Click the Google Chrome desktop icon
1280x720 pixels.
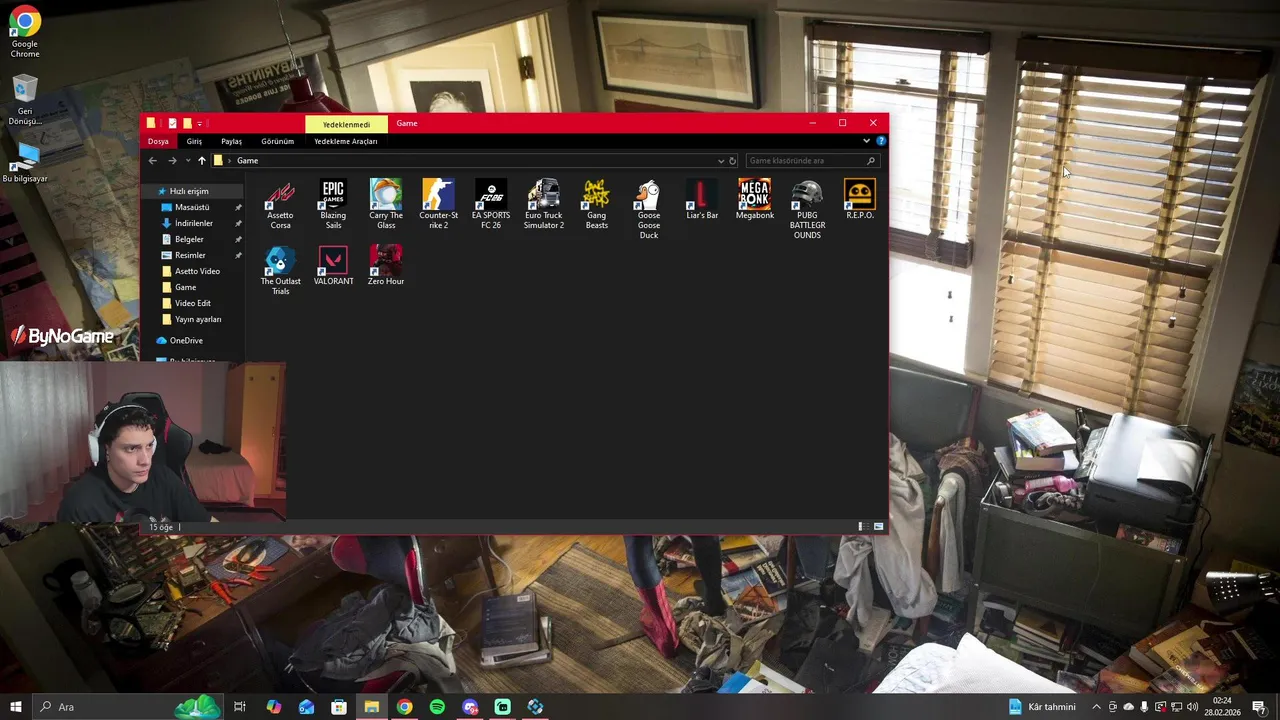point(25,32)
